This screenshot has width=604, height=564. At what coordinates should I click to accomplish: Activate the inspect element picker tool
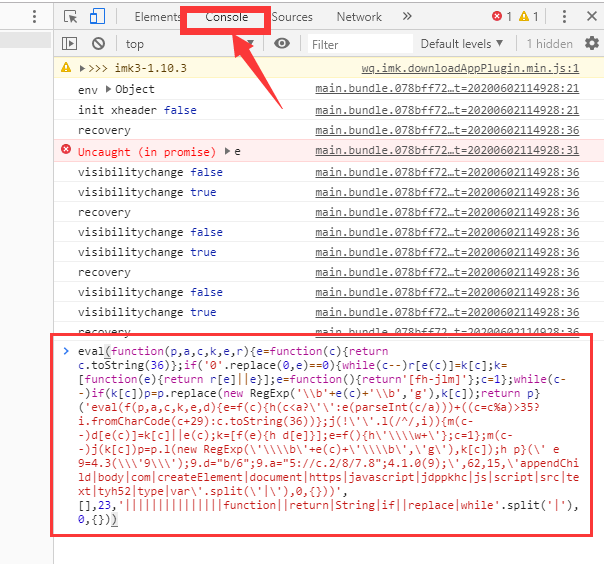tap(71, 17)
